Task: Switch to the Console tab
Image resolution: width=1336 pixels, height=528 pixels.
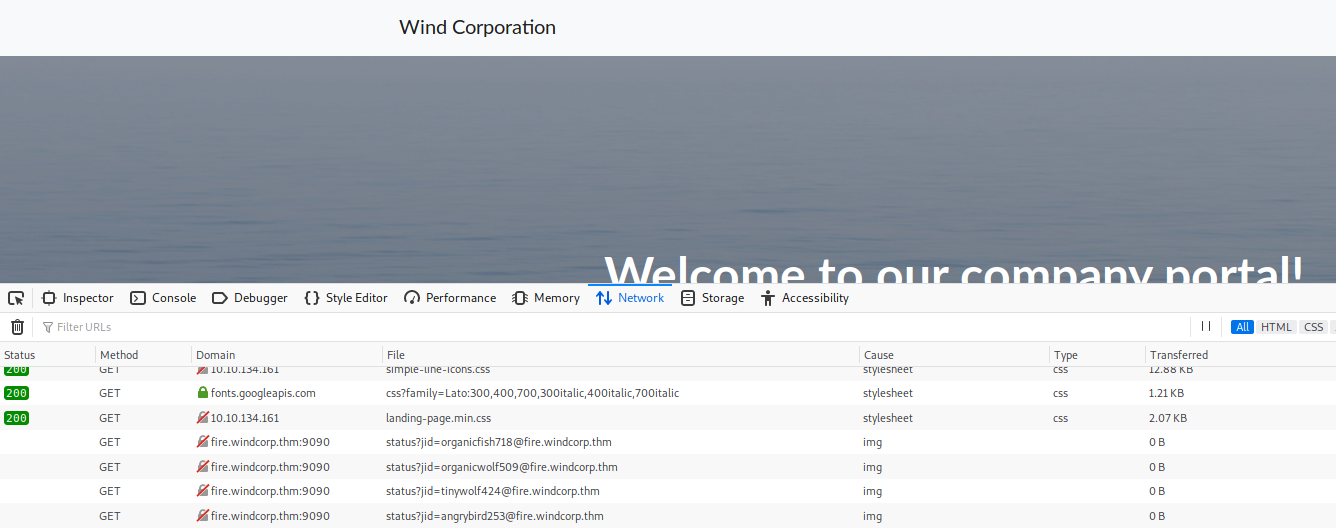Action: click(163, 298)
